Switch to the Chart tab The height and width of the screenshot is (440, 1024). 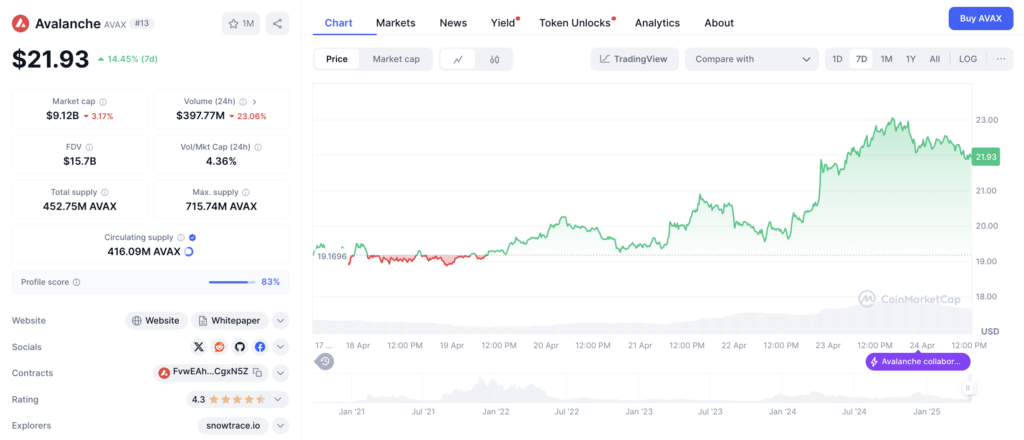(x=338, y=23)
